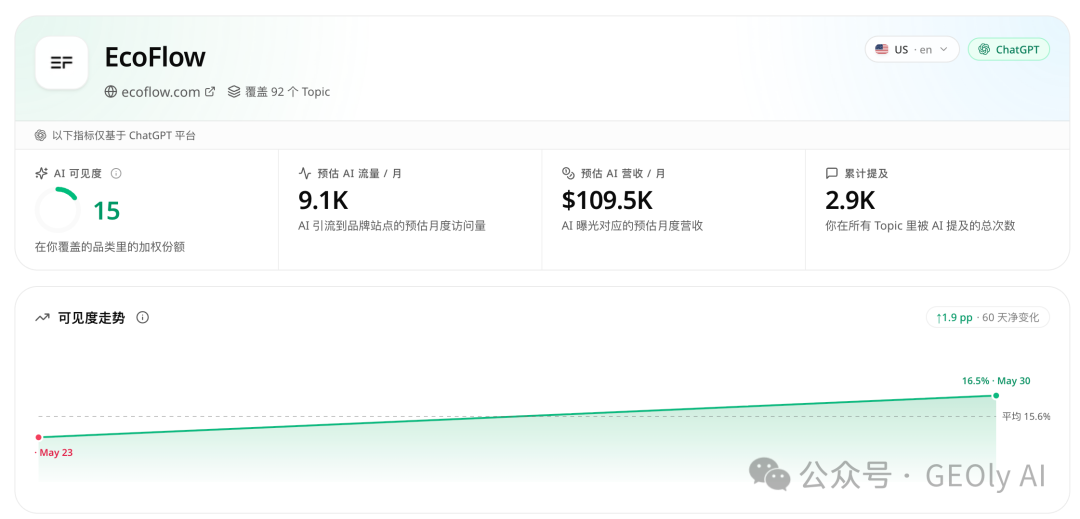Click the 在你覆盖的品类里的加权份额 description
This screenshot has width=1080, height=519.
click(x=110, y=247)
